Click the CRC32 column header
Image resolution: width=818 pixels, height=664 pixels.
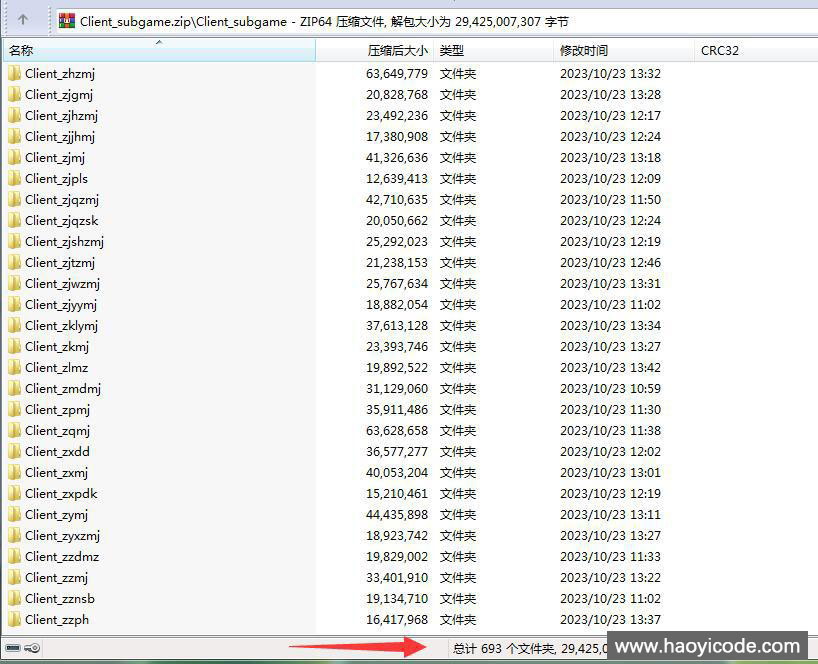click(x=718, y=49)
